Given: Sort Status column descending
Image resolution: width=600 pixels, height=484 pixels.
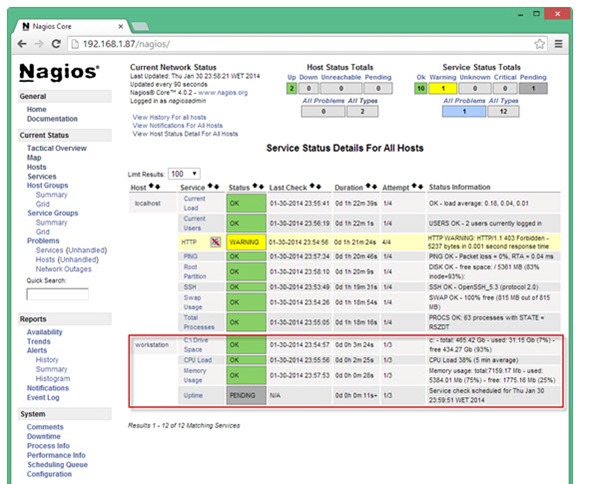Looking at the screenshot, I should (261, 186).
